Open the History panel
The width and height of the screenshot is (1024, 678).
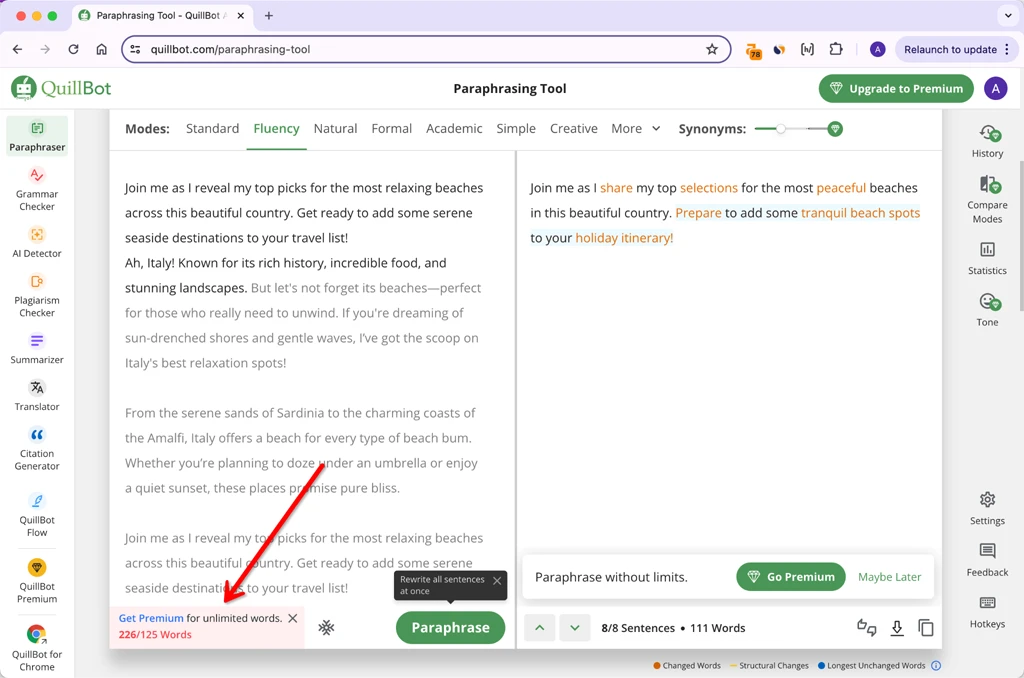987,141
